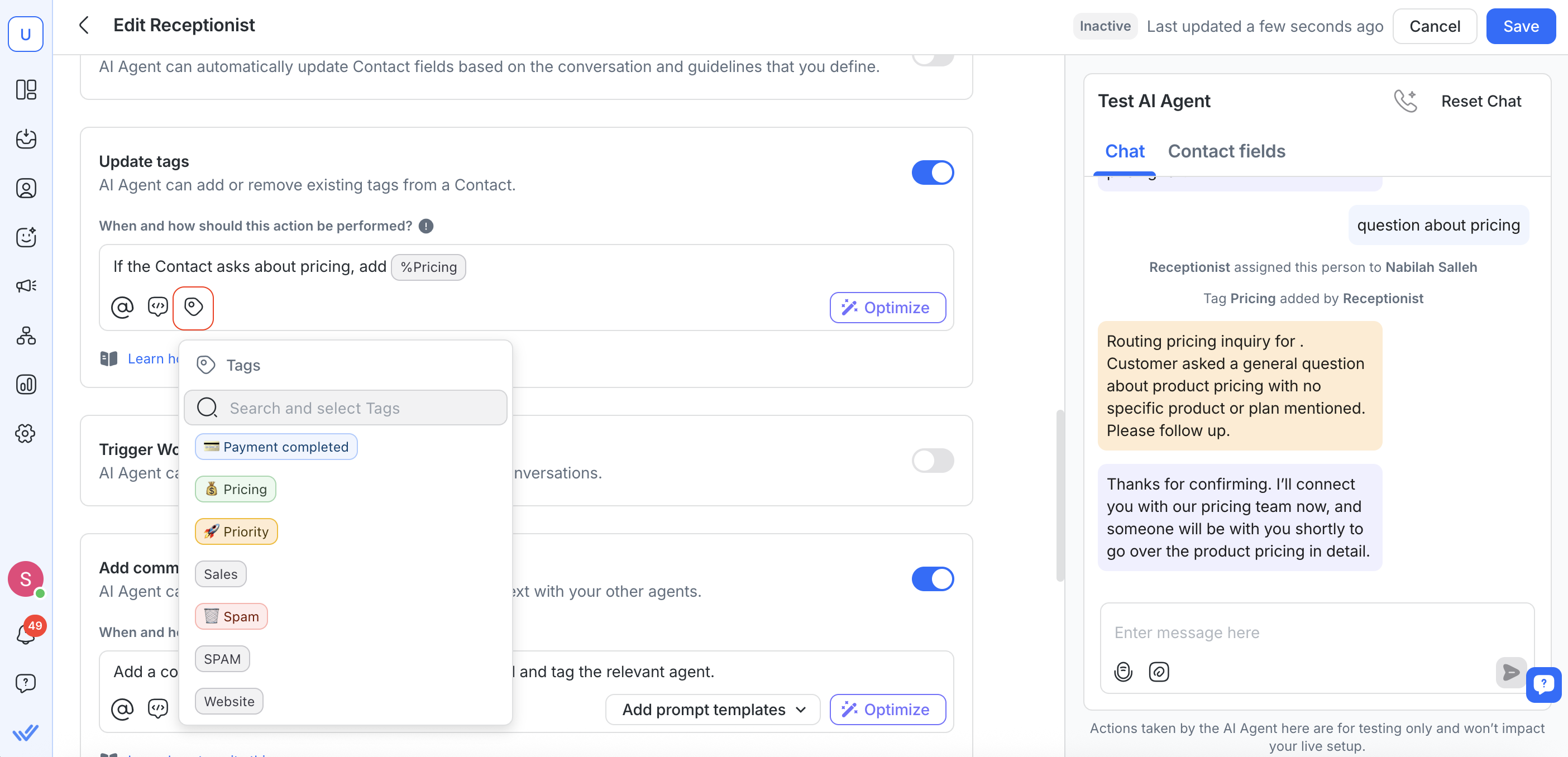Open the Add prompt templates dropdown
This screenshot has width=1568, height=757.
(712, 709)
